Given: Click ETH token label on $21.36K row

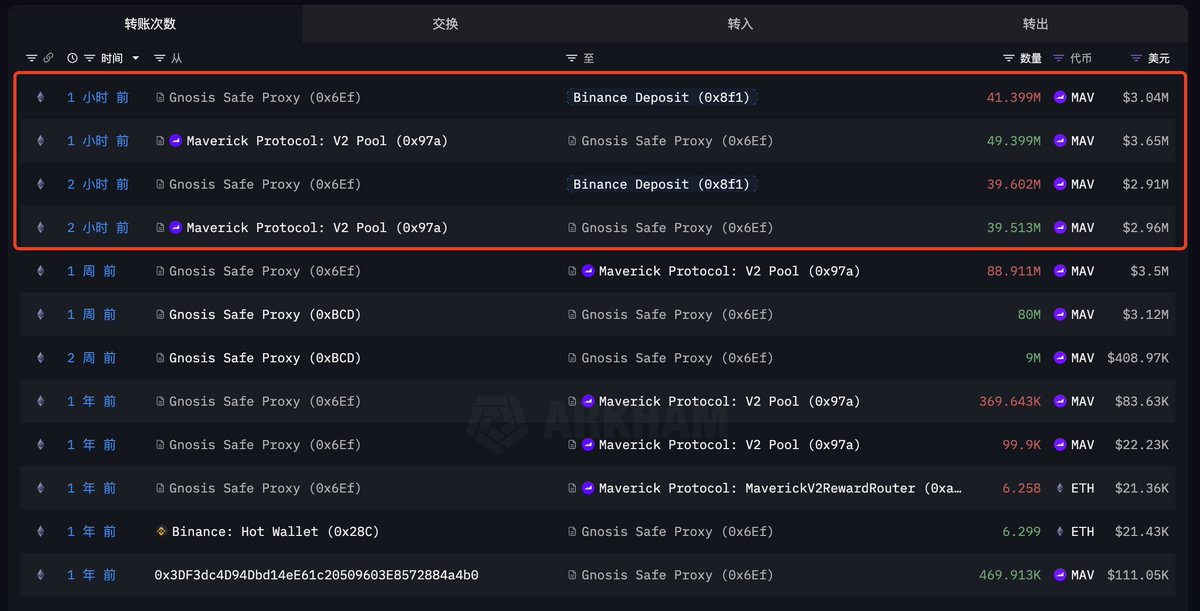Looking at the screenshot, I should point(1082,488).
